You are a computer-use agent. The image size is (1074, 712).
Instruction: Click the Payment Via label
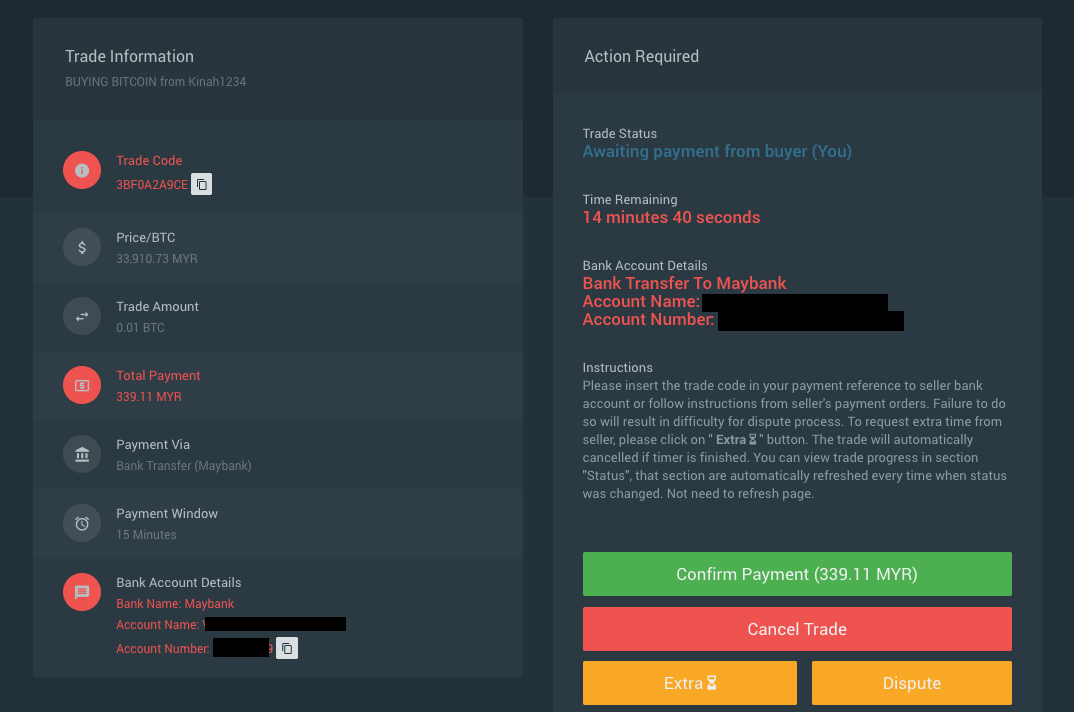153,445
